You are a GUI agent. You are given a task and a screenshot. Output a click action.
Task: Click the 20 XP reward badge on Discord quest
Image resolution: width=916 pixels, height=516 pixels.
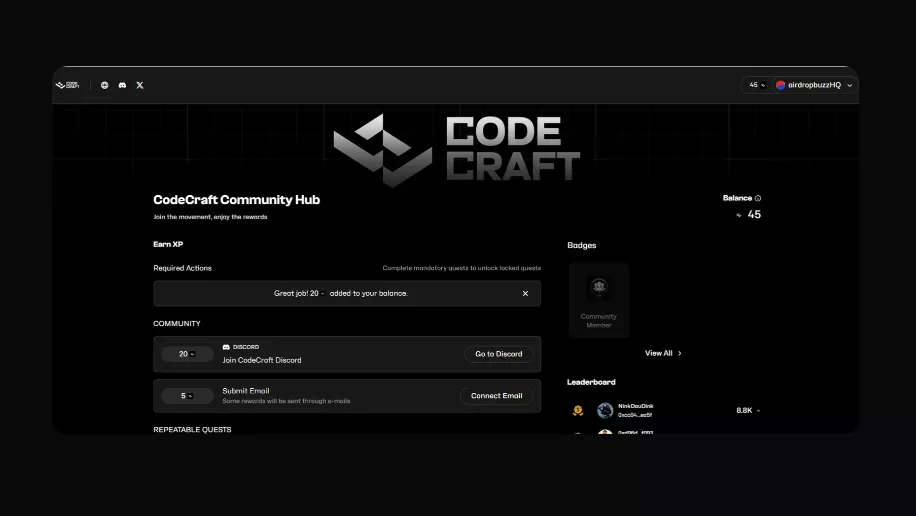(187, 354)
